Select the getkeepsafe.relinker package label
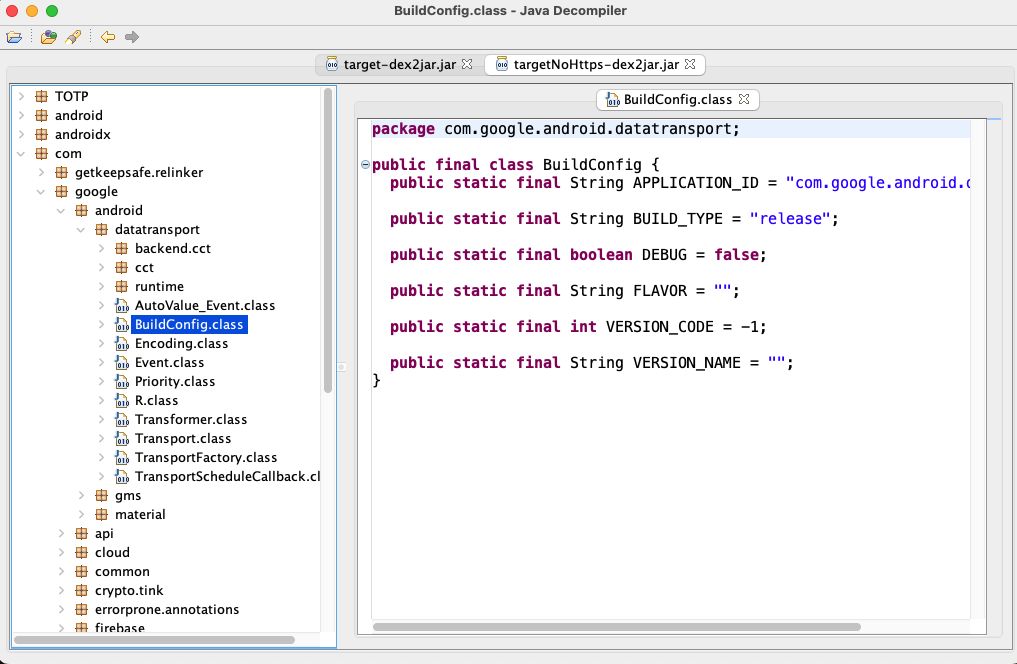The height and width of the screenshot is (664, 1017). 139,172
